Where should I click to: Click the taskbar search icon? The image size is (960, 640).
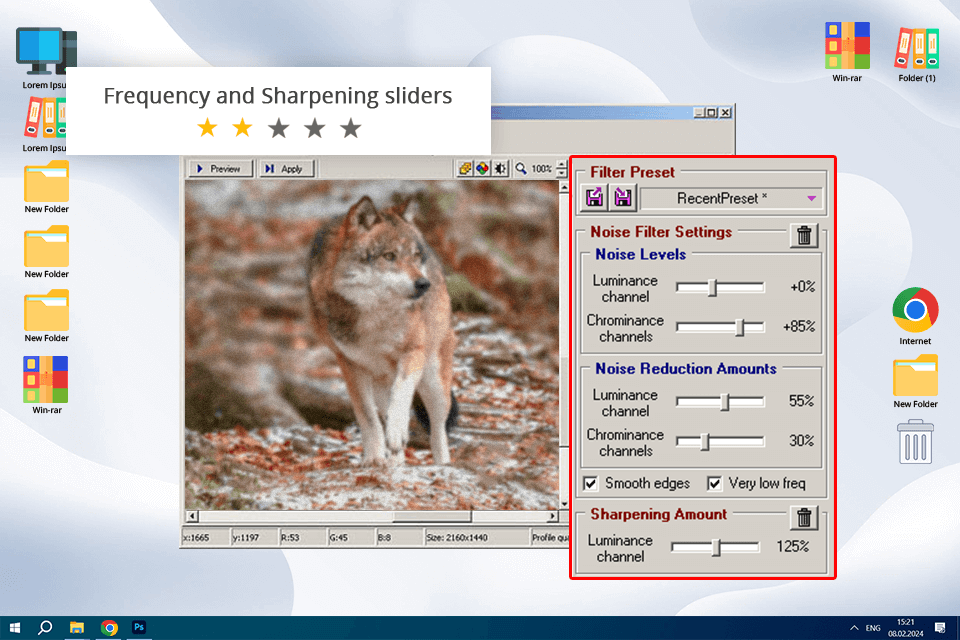point(45,628)
